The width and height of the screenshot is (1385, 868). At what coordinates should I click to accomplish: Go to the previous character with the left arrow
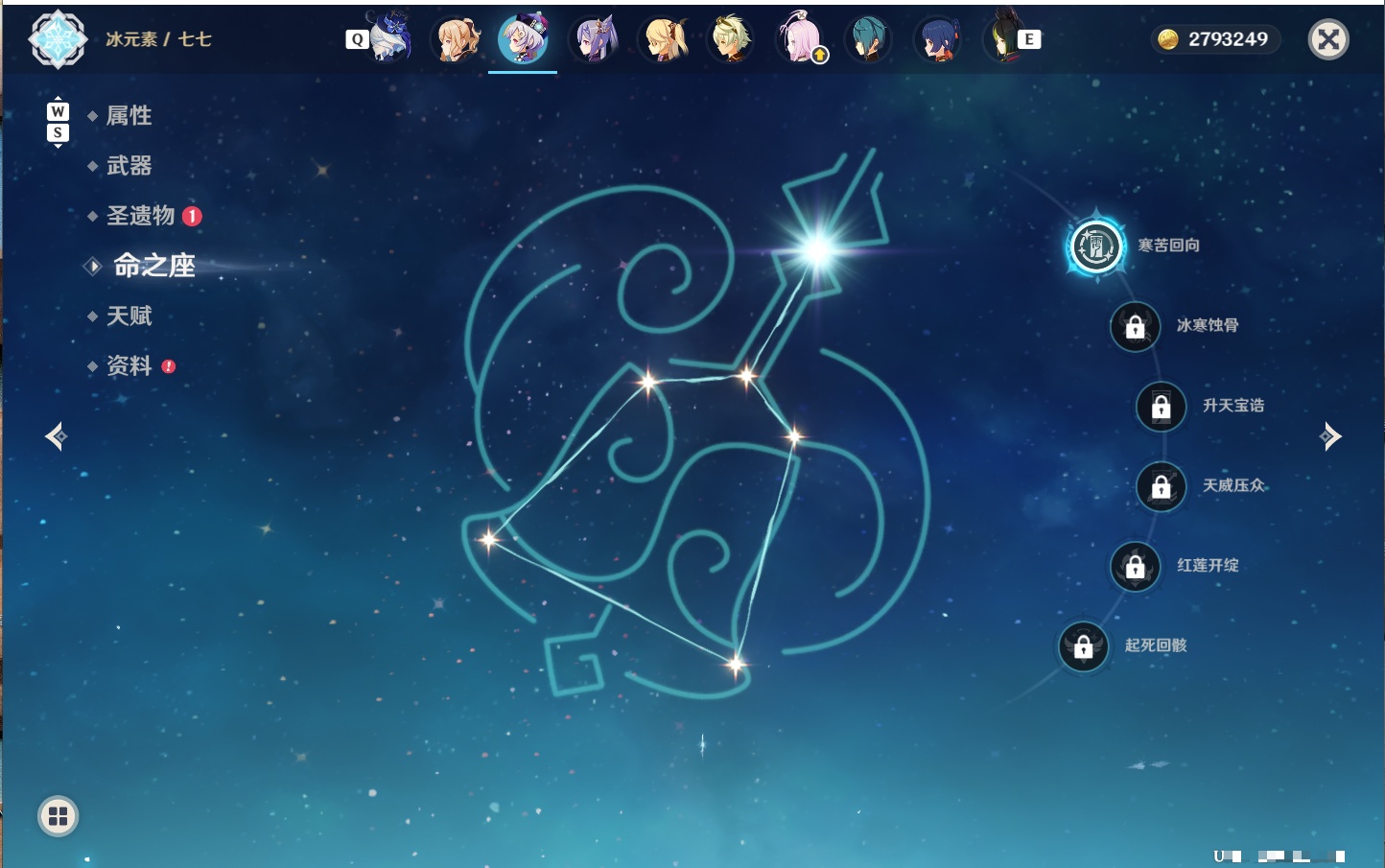(56, 436)
